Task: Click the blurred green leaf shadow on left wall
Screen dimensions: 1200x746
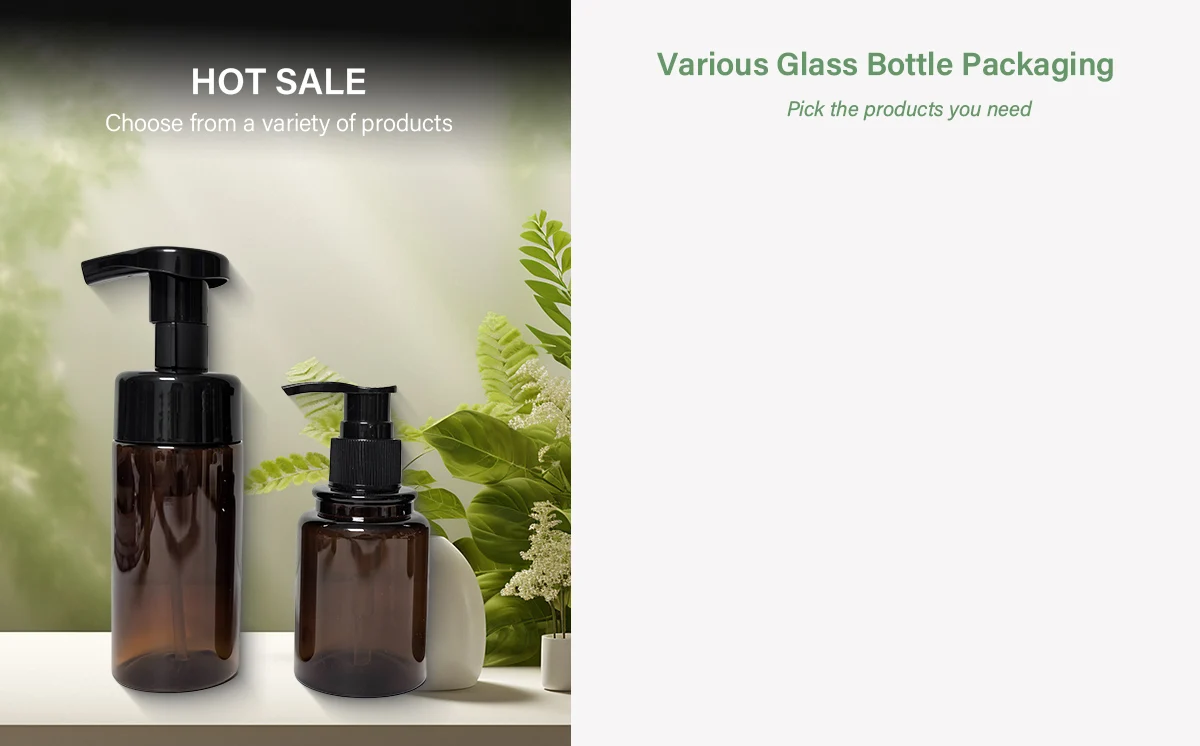Action: pyautogui.click(x=40, y=330)
